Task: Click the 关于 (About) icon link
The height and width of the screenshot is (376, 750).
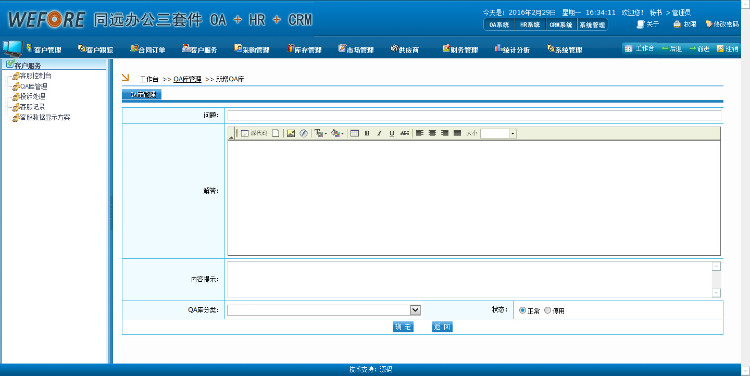Action: click(648, 24)
